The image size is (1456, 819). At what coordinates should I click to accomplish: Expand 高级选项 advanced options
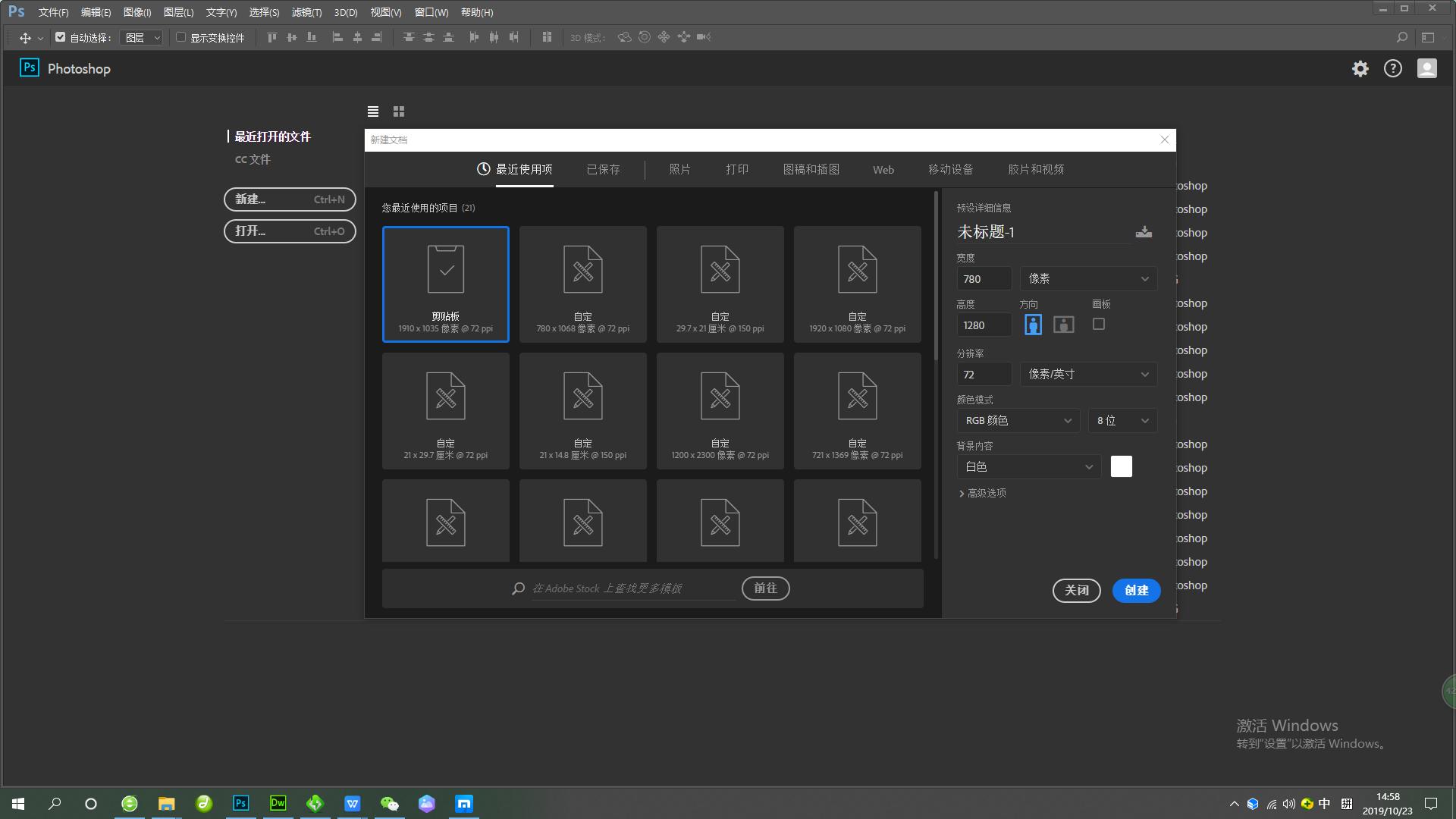983,493
